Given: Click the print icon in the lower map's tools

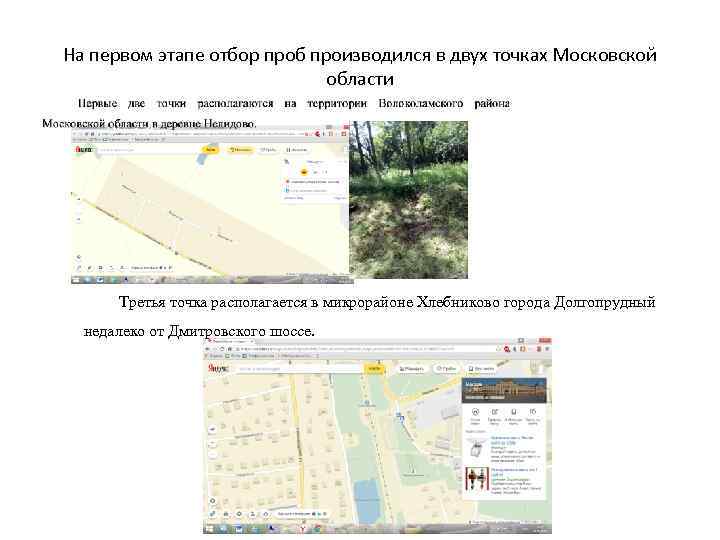Looking at the screenshot, I should (226, 514).
